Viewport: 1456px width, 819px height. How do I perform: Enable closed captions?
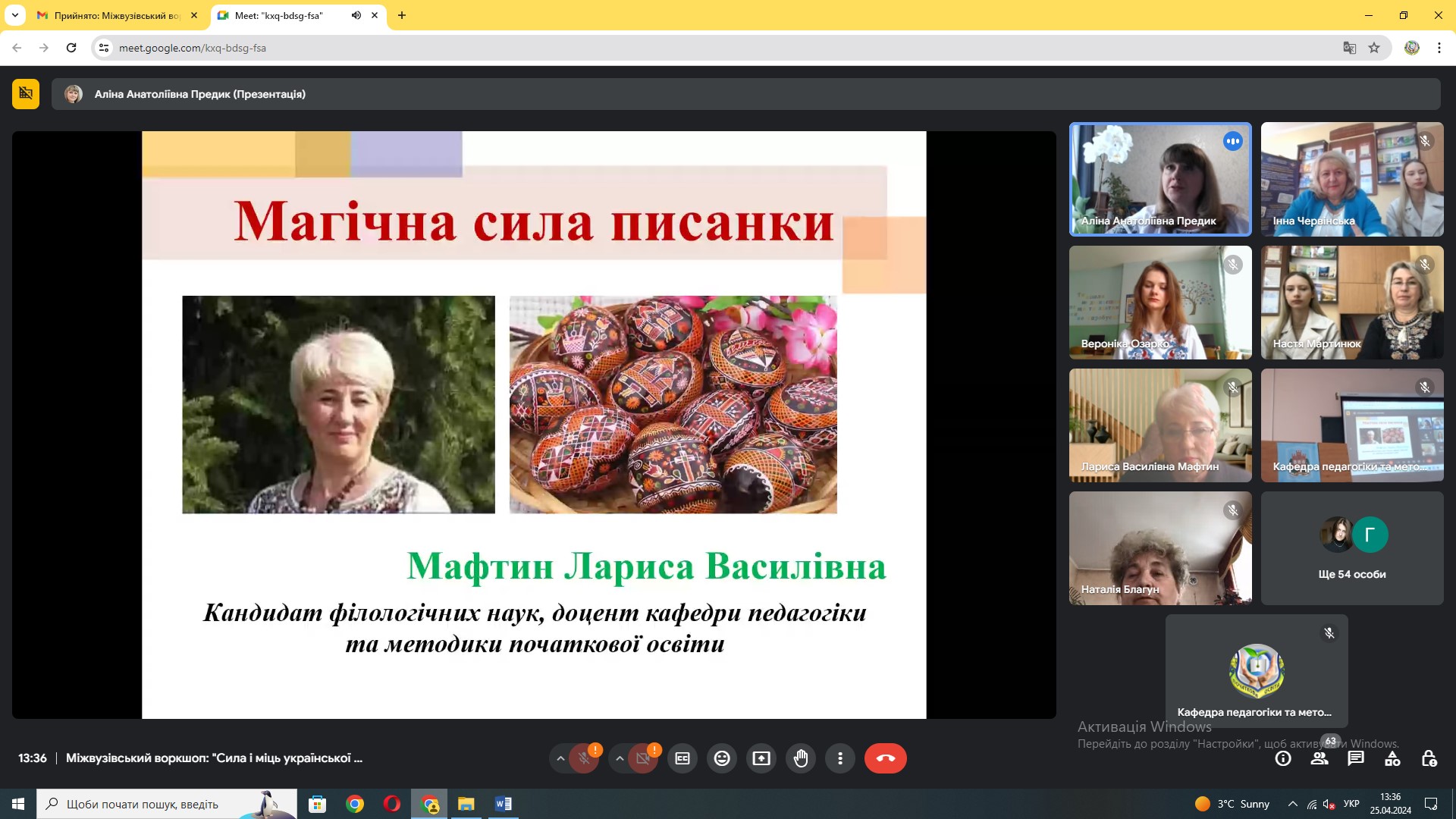(682, 758)
